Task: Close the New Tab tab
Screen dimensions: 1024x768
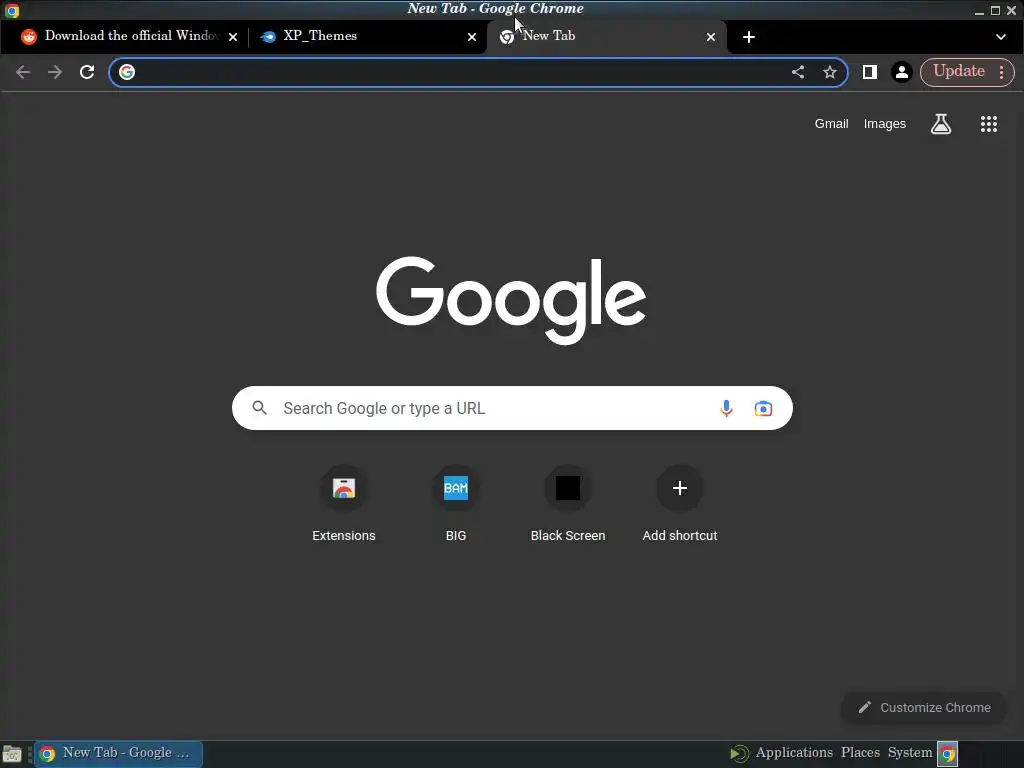Action: (x=711, y=37)
